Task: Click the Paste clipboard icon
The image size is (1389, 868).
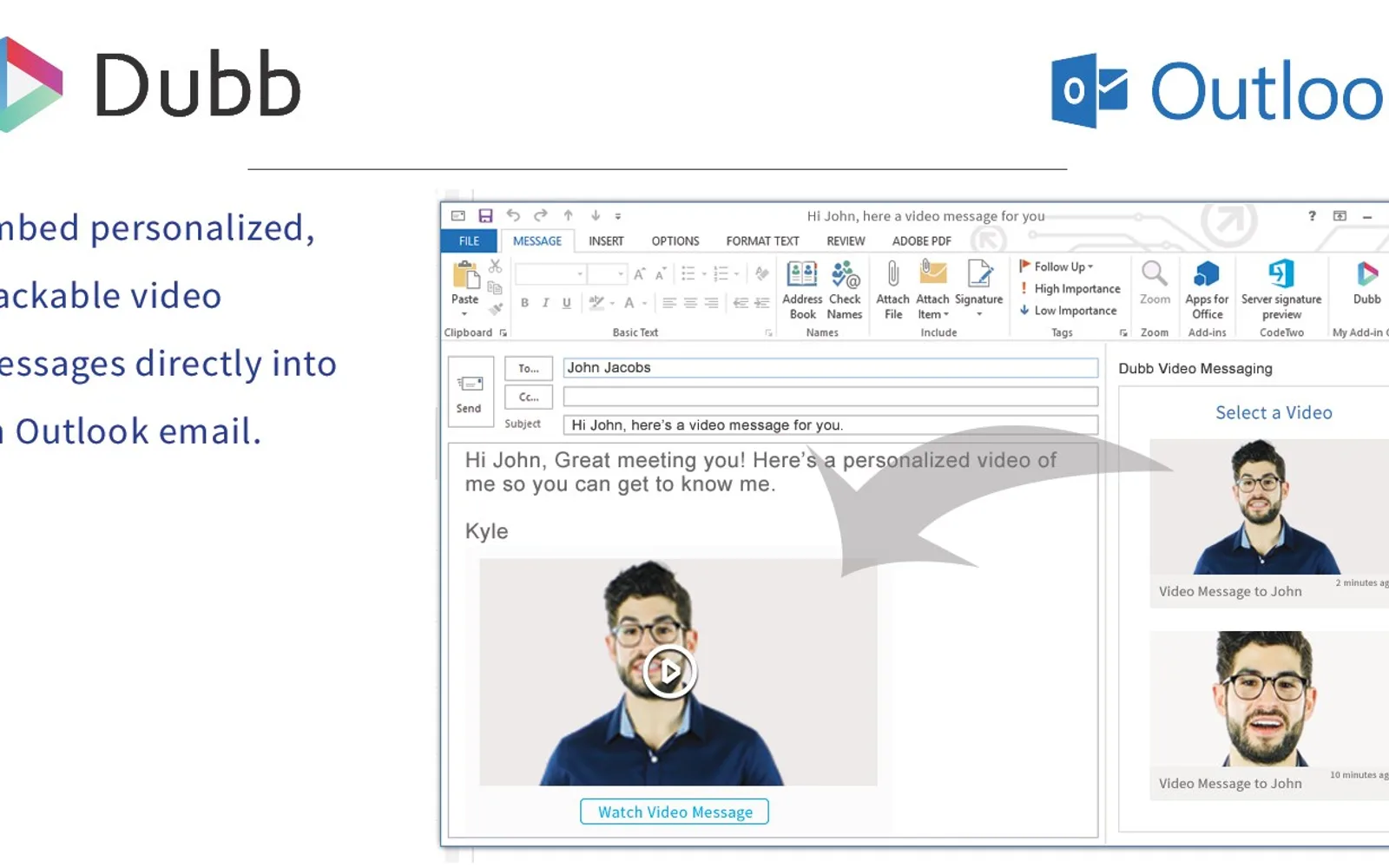Action: click(465, 276)
